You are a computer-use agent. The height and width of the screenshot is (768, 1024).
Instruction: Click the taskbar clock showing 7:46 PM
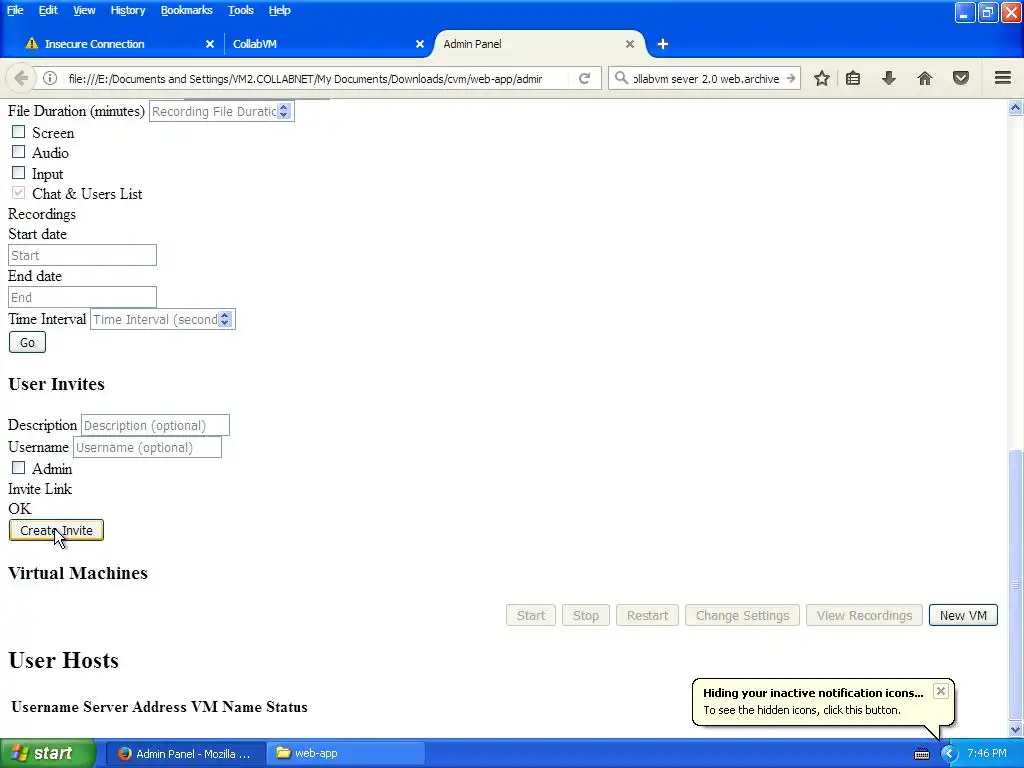pyautogui.click(x=987, y=753)
